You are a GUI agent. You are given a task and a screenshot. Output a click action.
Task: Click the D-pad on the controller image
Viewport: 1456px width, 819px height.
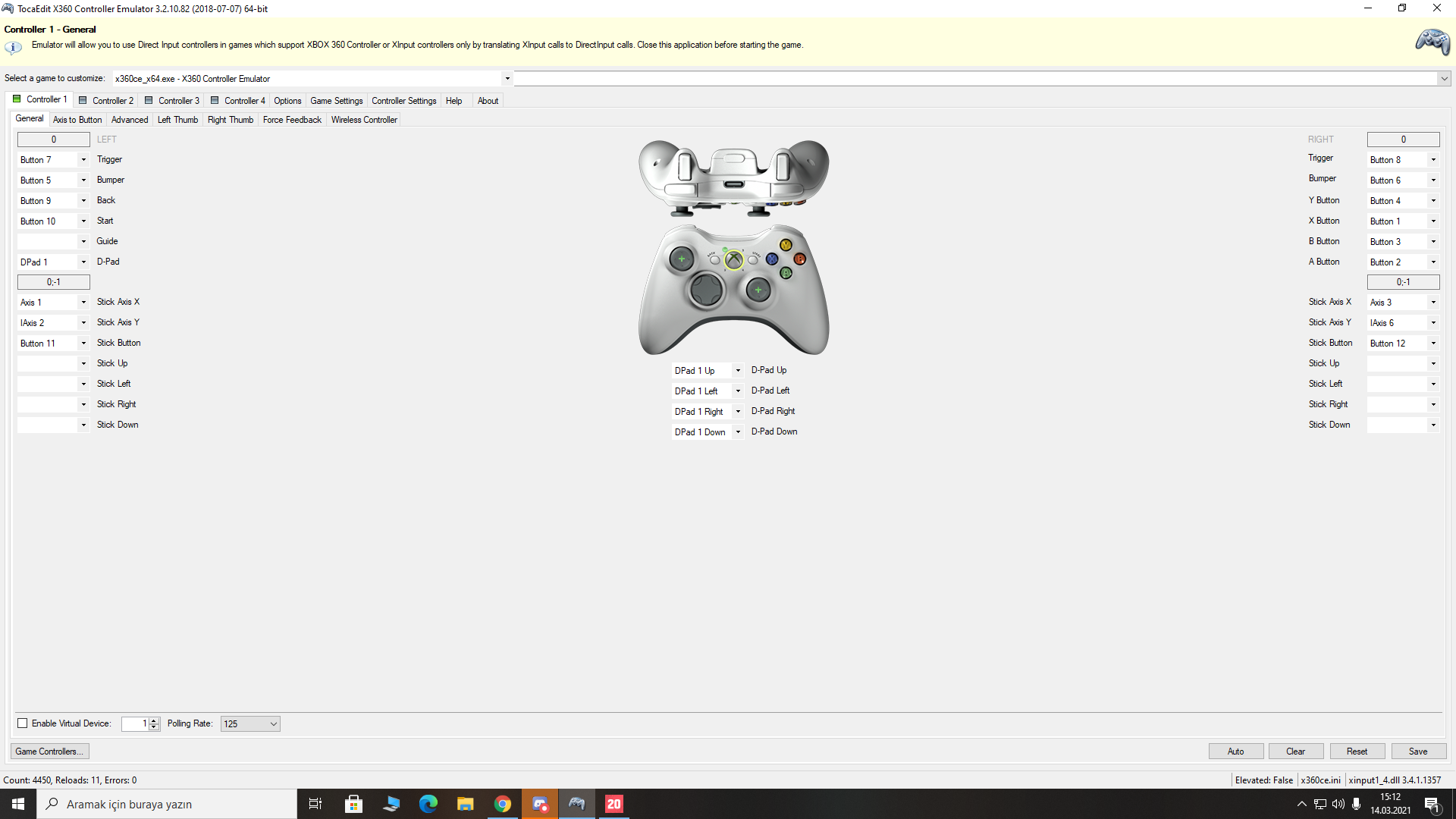click(x=706, y=290)
